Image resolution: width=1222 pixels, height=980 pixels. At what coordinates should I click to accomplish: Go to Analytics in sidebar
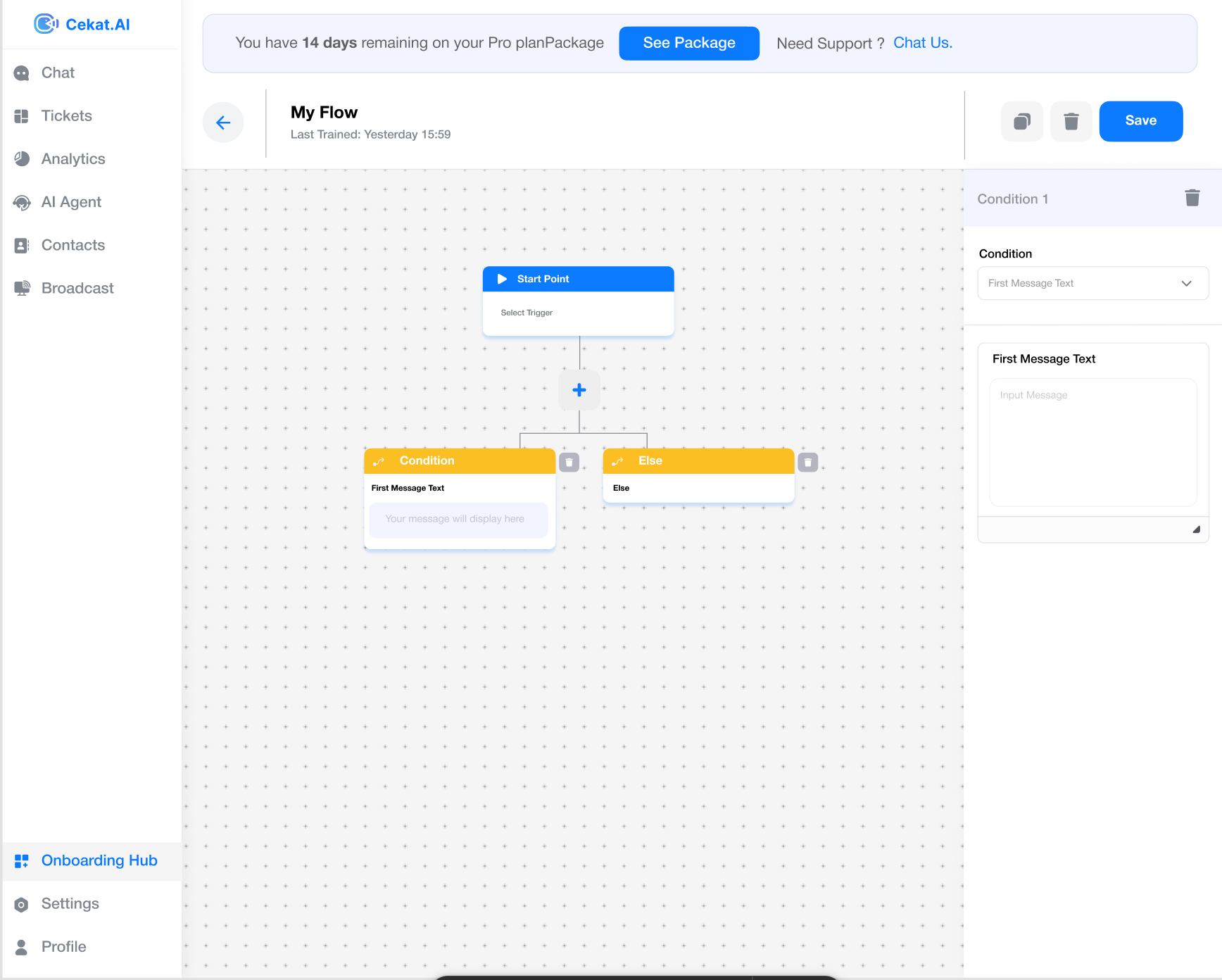tap(73, 159)
